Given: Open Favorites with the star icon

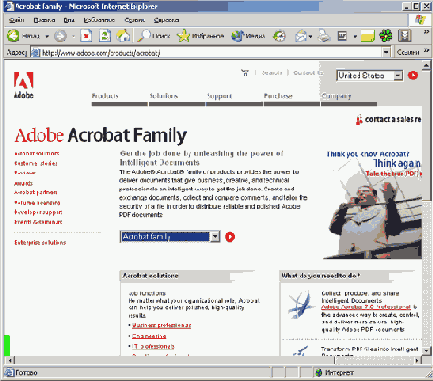Looking at the screenshot, I should (183, 36).
